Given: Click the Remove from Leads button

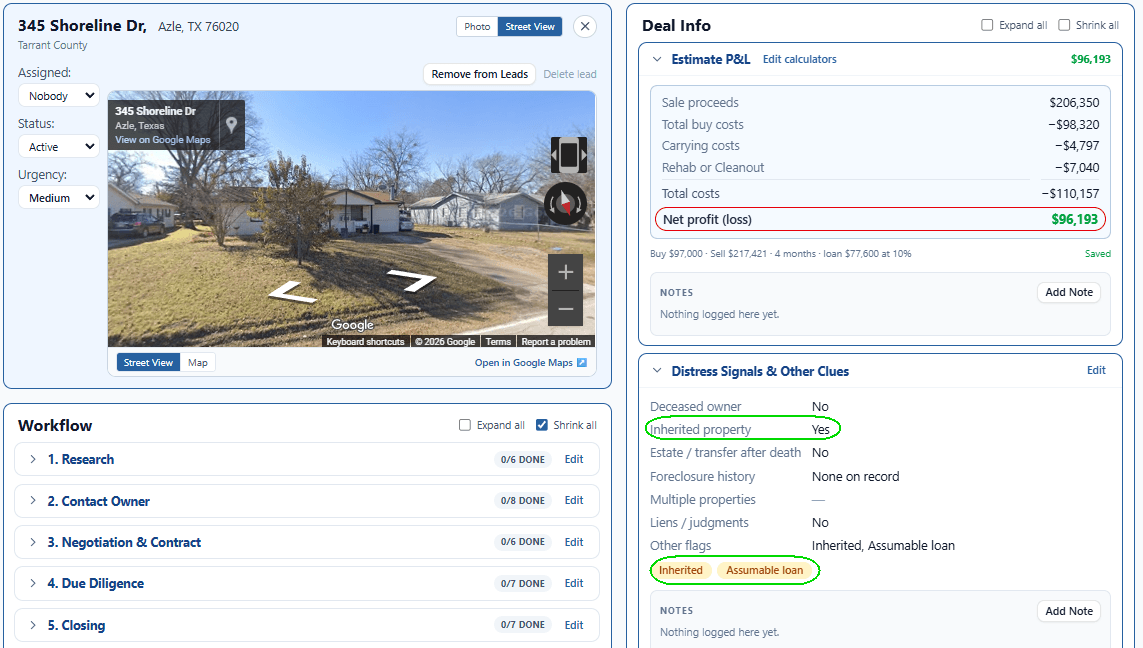Looking at the screenshot, I should tap(480, 74).
